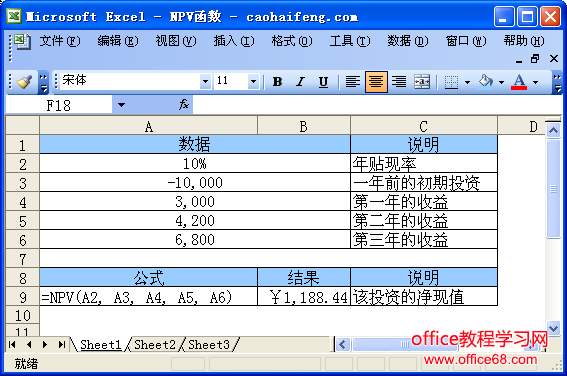Select column A header
Image resolution: width=567 pixels, height=376 pixels.
149,126
